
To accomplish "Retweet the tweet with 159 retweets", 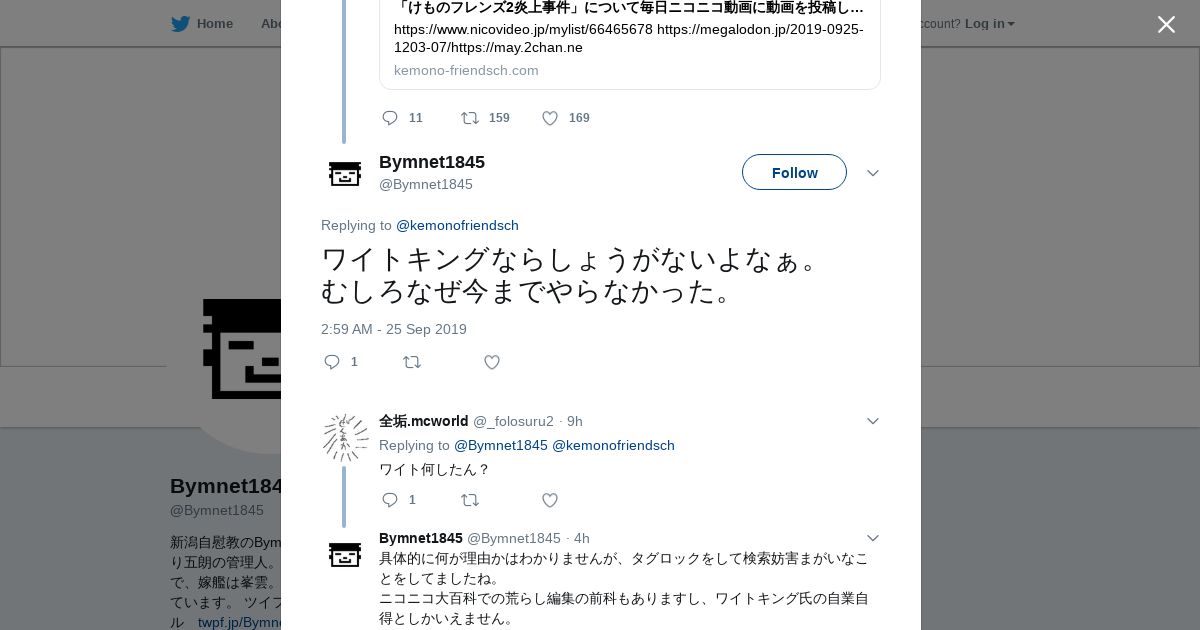I will coord(469,118).
